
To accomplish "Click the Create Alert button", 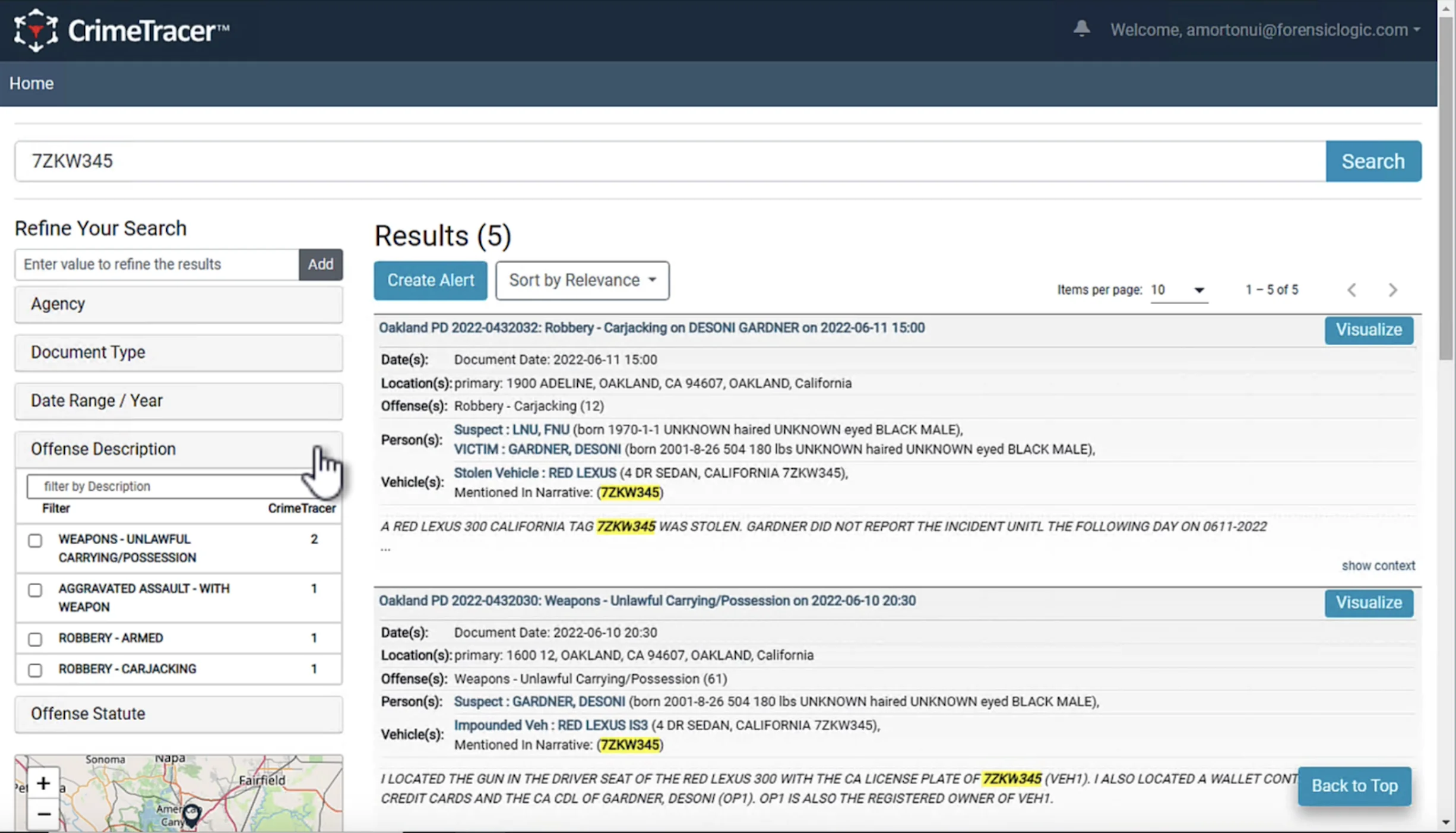I will point(431,280).
